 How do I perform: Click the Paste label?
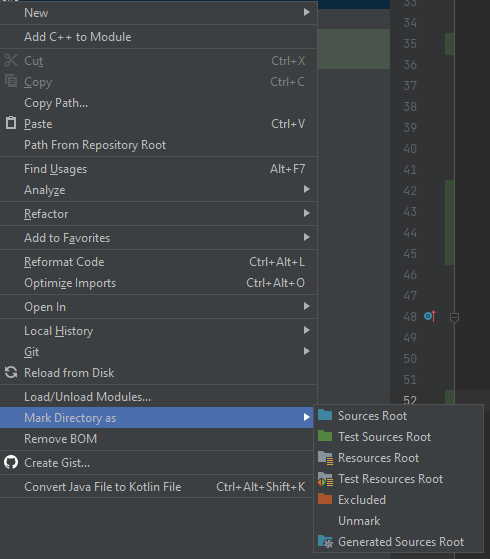[x=38, y=124]
